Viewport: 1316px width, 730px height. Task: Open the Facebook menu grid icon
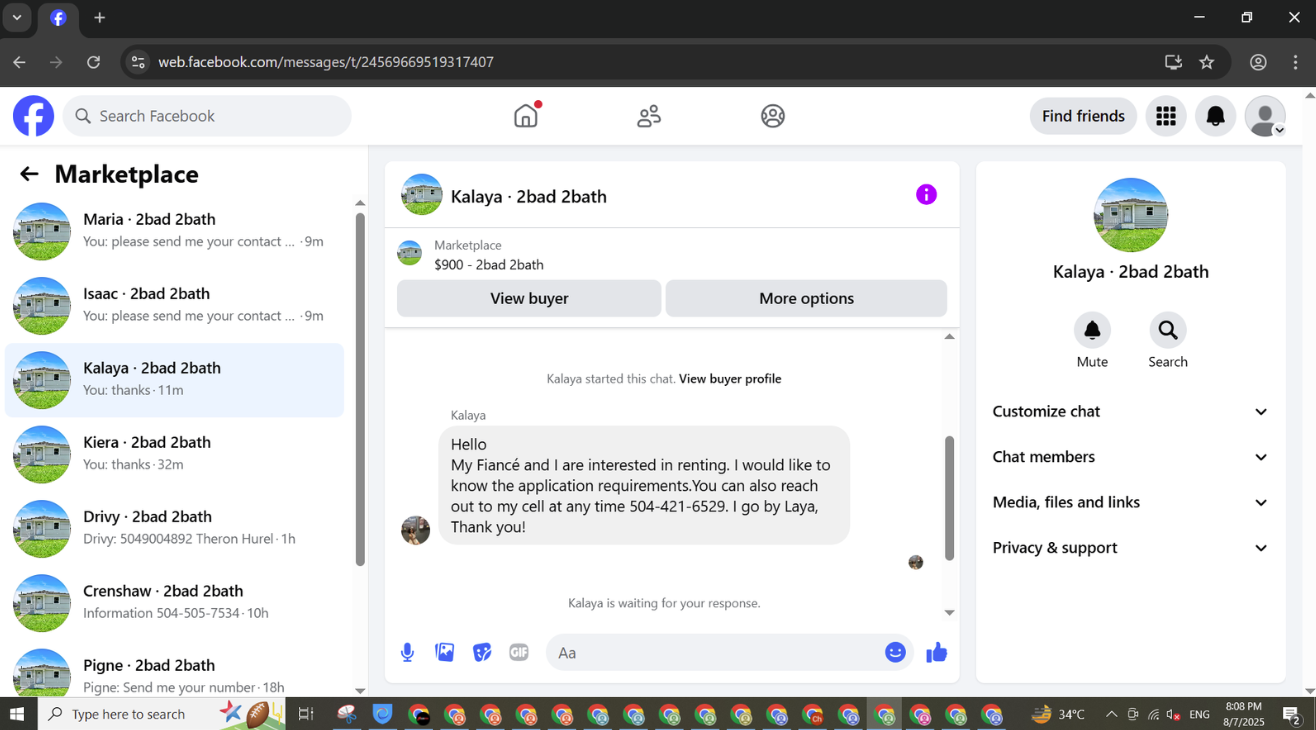point(1166,116)
